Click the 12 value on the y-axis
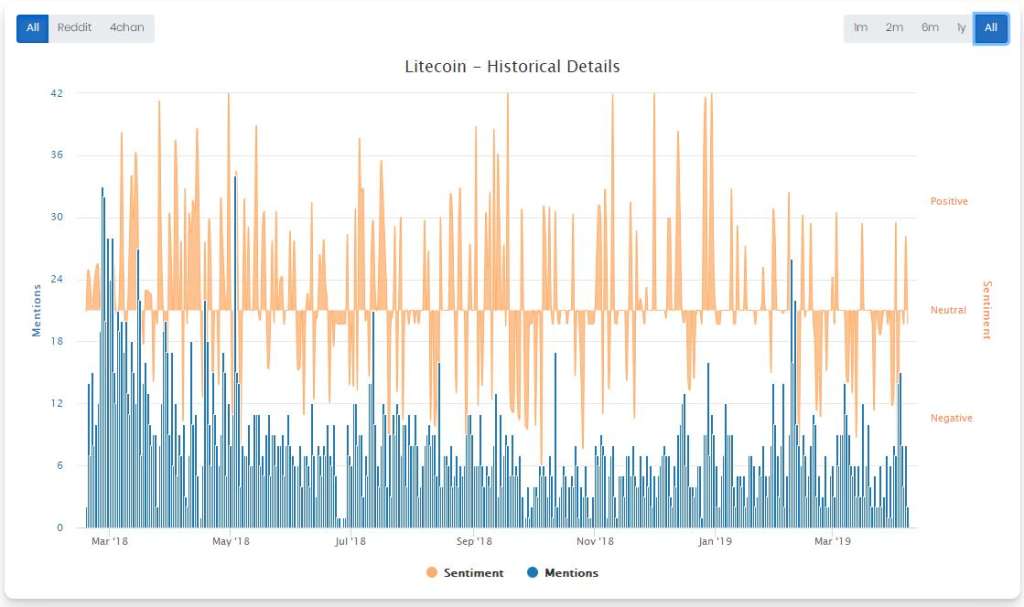1024x607 pixels. [x=57, y=403]
